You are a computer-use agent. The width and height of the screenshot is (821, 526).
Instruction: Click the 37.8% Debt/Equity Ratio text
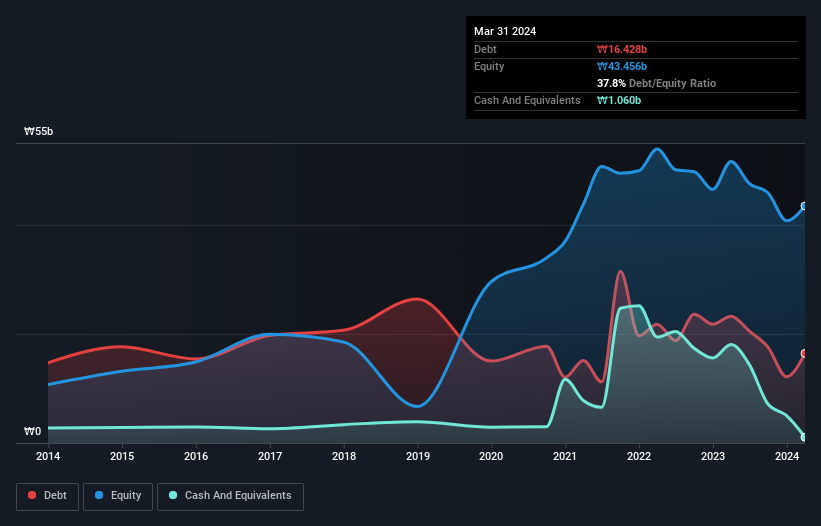point(656,83)
